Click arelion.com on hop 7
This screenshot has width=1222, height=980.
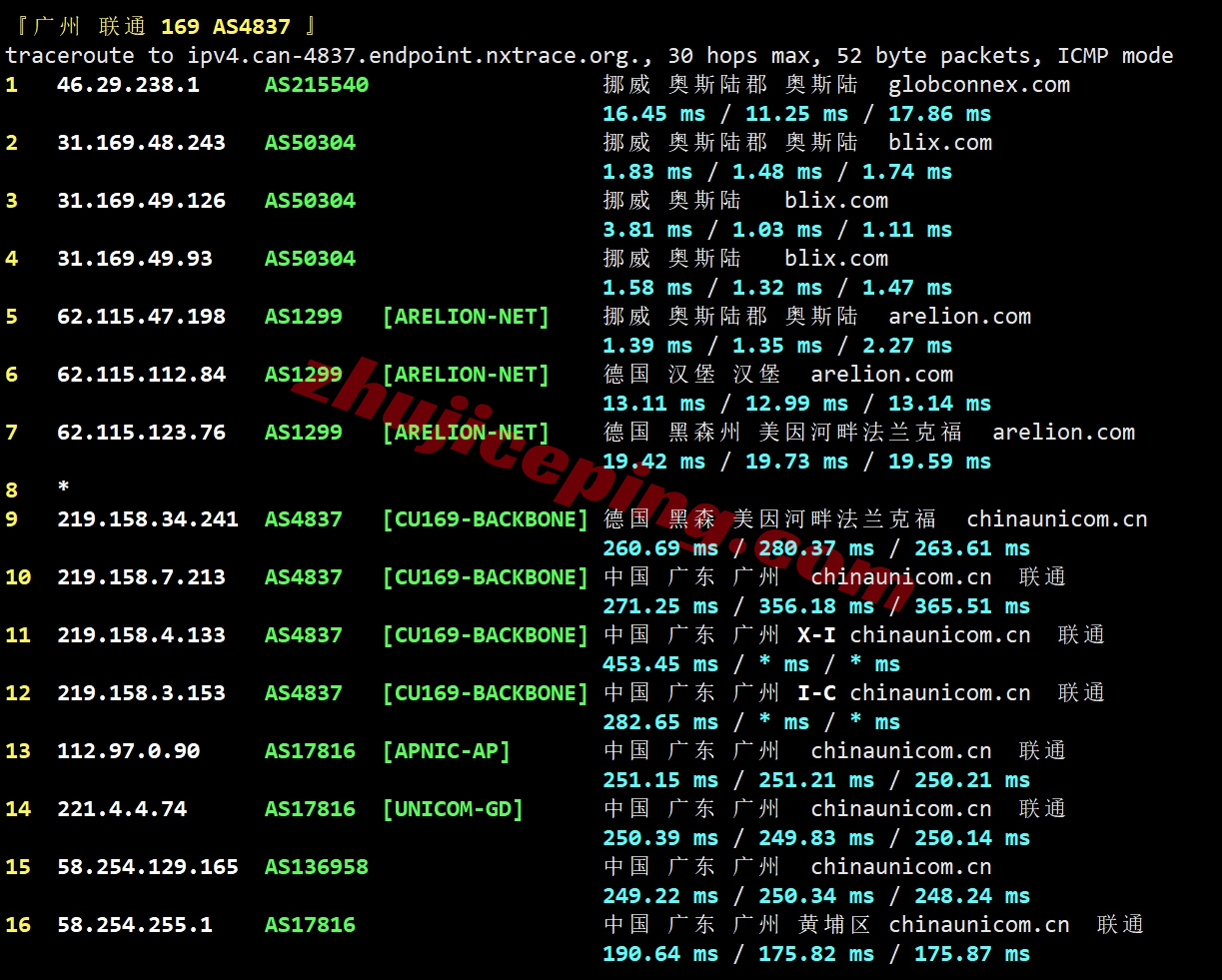point(1063,433)
